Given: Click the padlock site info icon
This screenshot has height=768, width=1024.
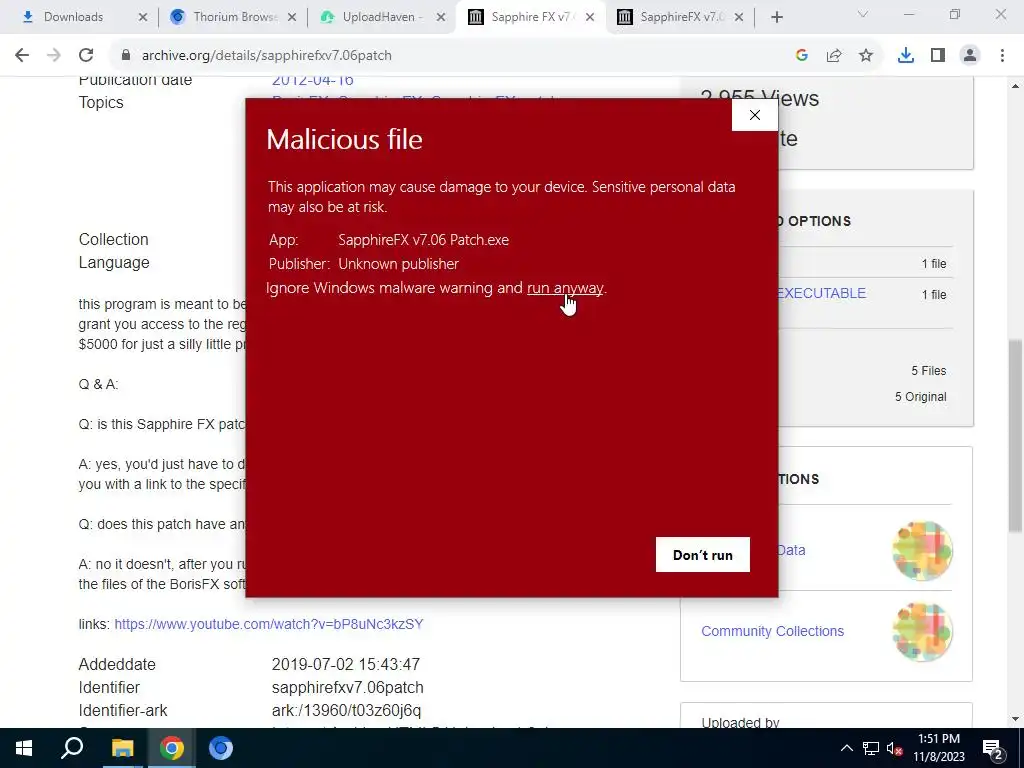Looking at the screenshot, I should coord(125,56).
